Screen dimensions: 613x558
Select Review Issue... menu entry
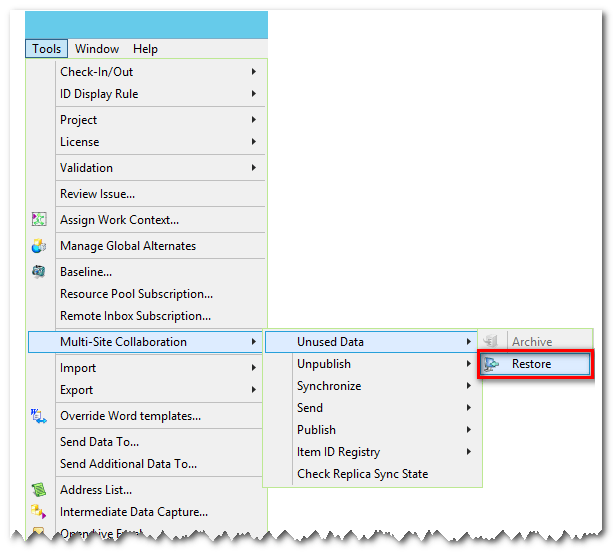(x=97, y=194)
